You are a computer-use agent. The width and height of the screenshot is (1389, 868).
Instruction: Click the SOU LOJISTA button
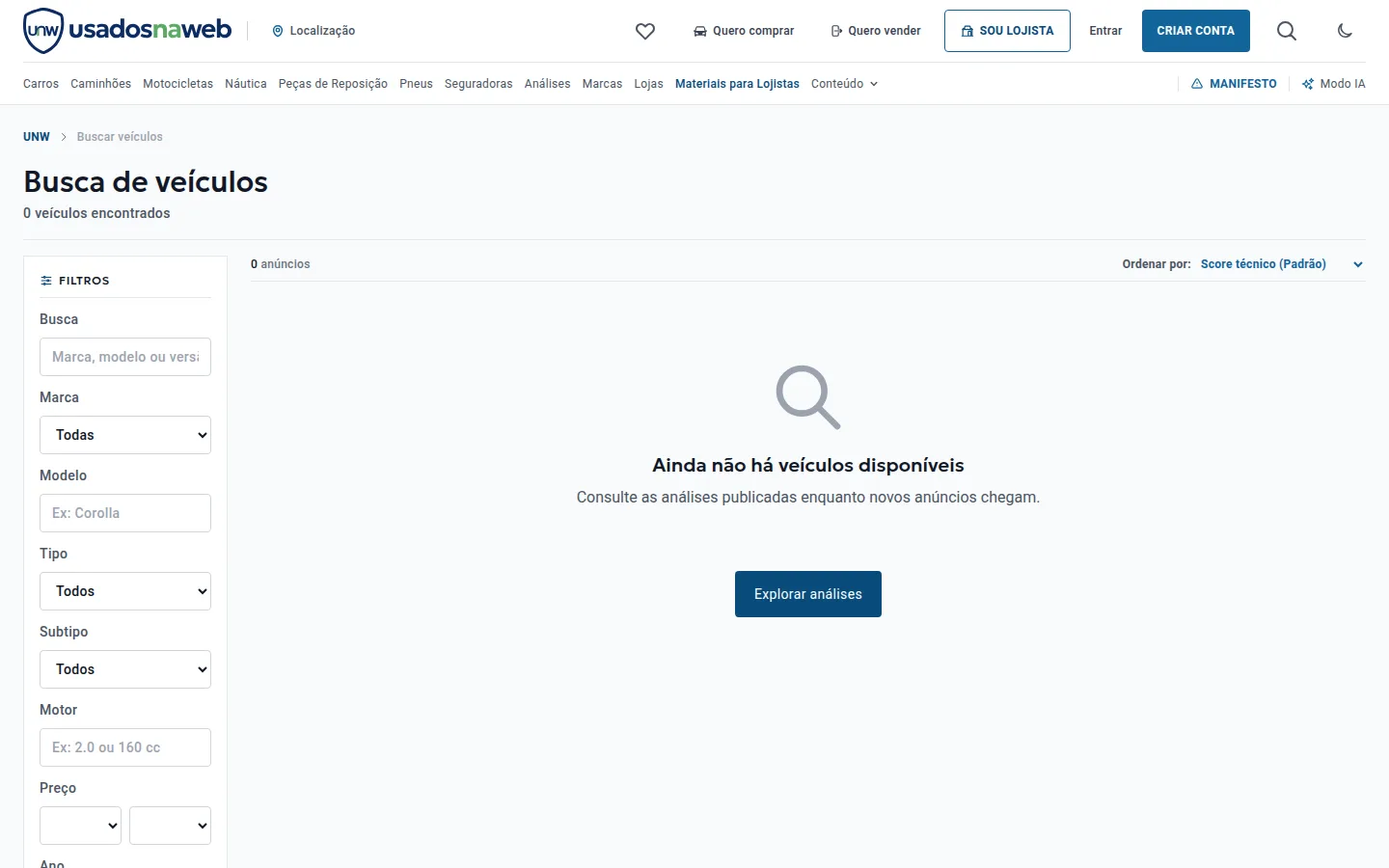[1007, 31]
